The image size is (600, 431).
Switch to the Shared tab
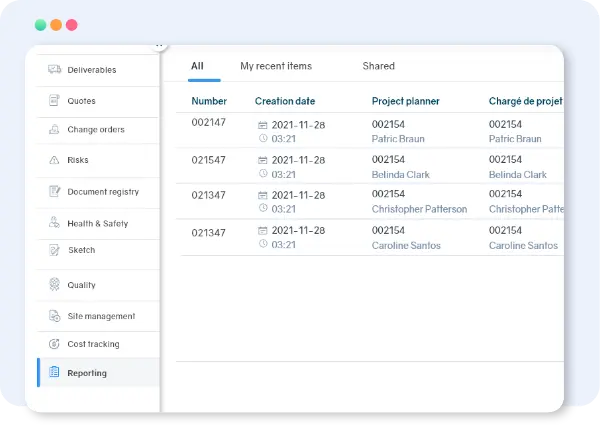point(378,66)
